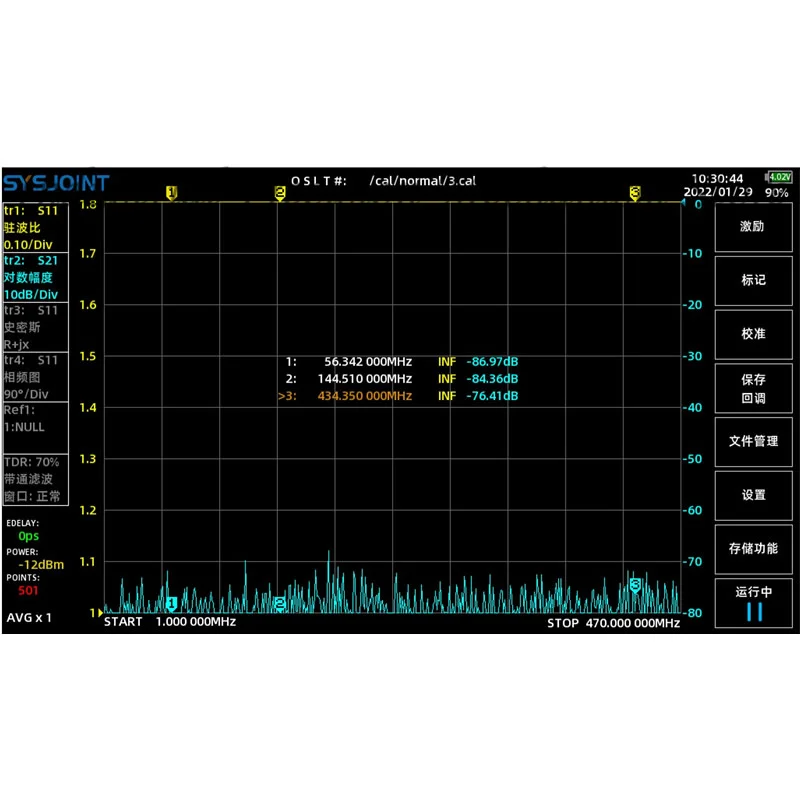Select cyan marker 2 on S21 trace

(280, 604)
